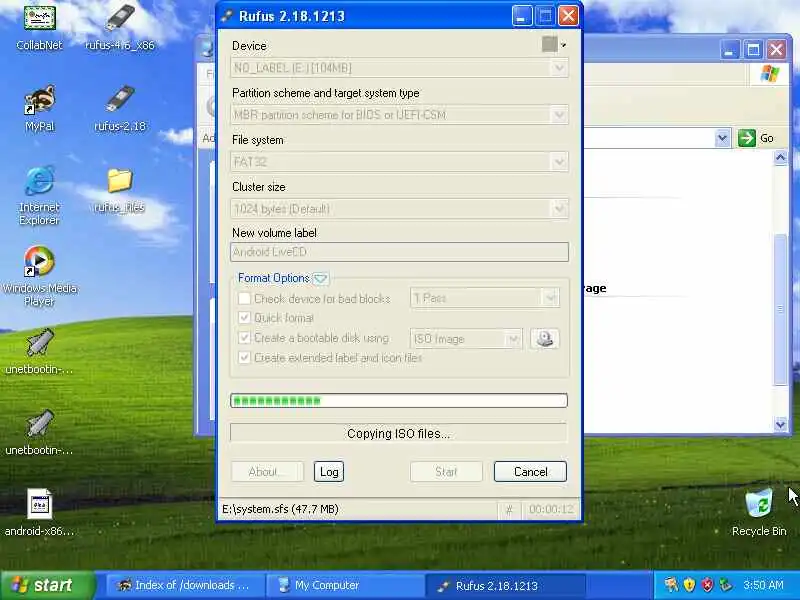Click the My Computer vertical scrollbar thumb
800x600 pixels.
(x=781, y=309)
